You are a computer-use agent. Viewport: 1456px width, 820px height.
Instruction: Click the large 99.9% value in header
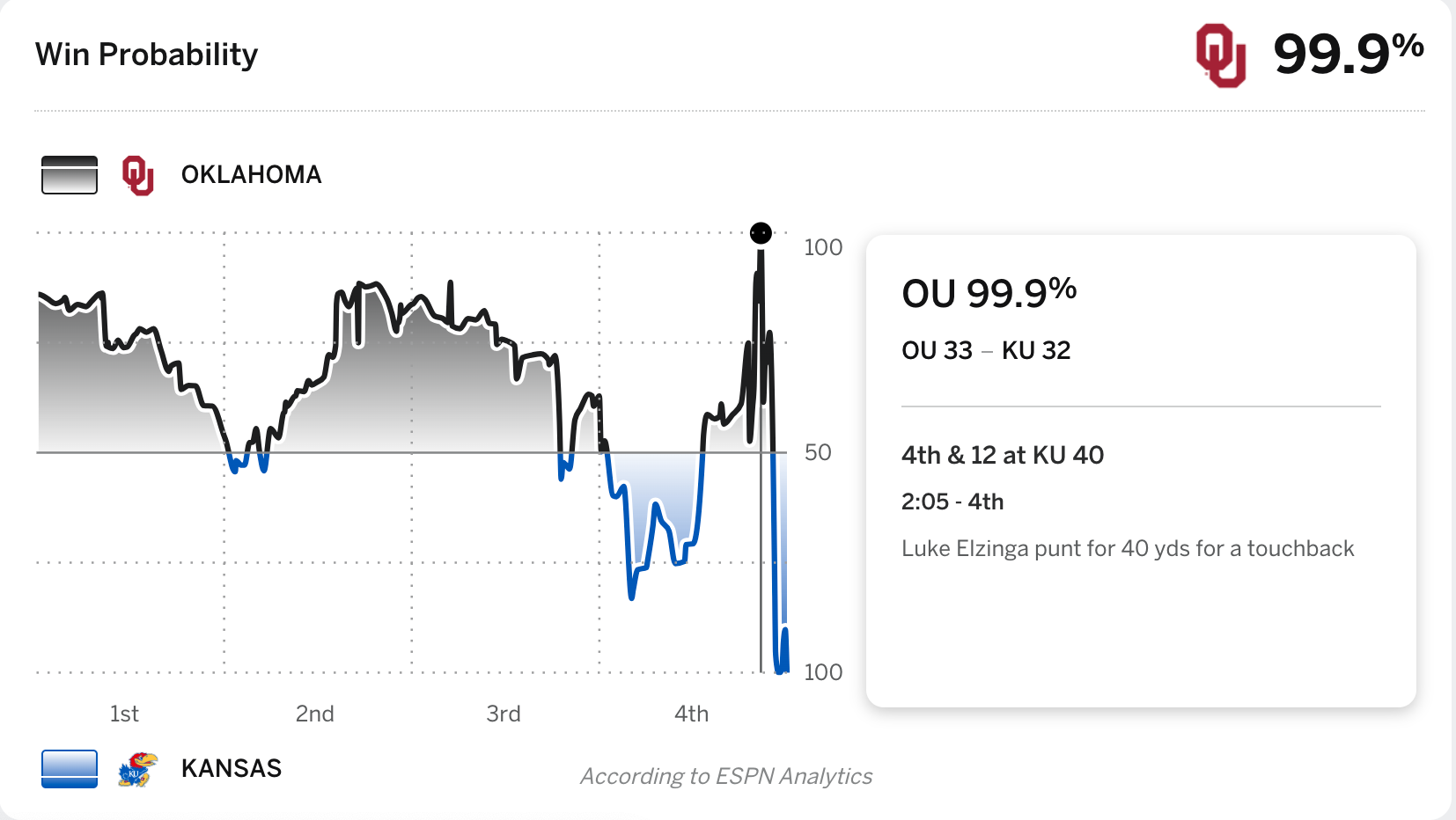click(1348, 54)
